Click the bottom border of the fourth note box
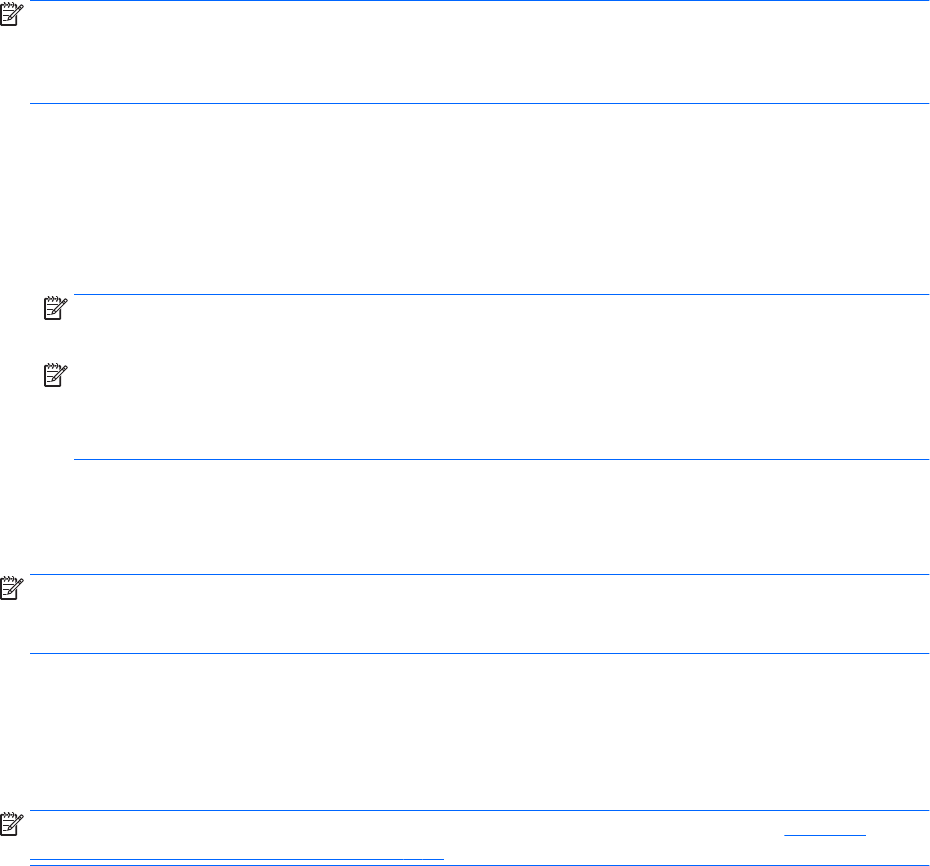Image resolution: width=930 pixels, height=866 pixels. (480, 654)
